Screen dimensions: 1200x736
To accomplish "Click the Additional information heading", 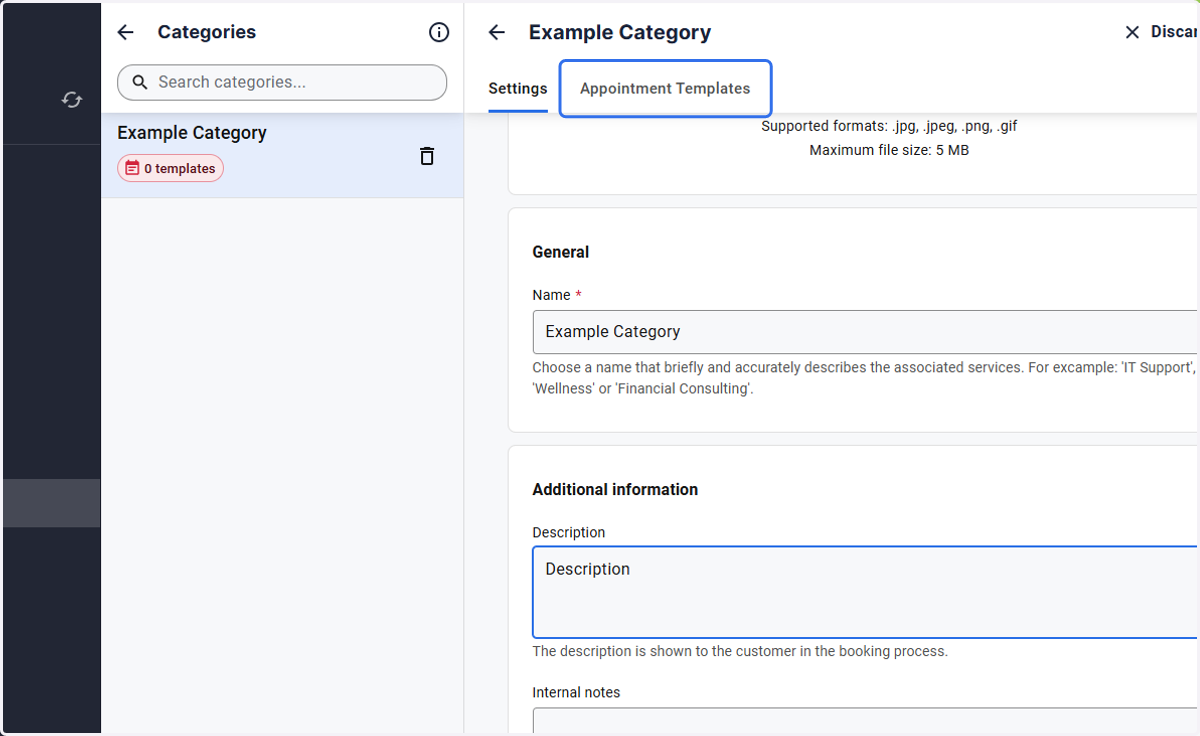I will (615, 489).
